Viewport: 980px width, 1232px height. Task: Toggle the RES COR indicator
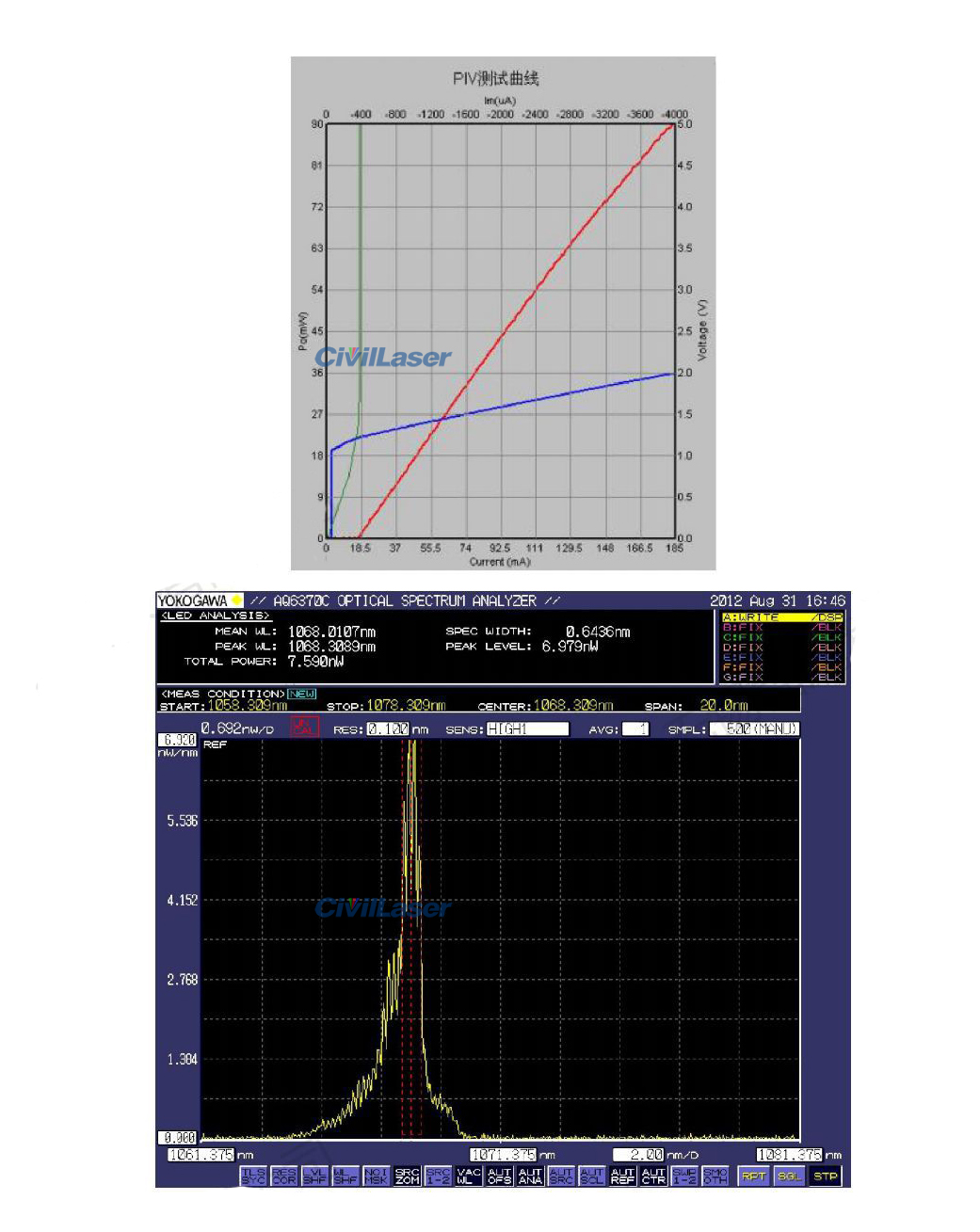point(283,1176)
